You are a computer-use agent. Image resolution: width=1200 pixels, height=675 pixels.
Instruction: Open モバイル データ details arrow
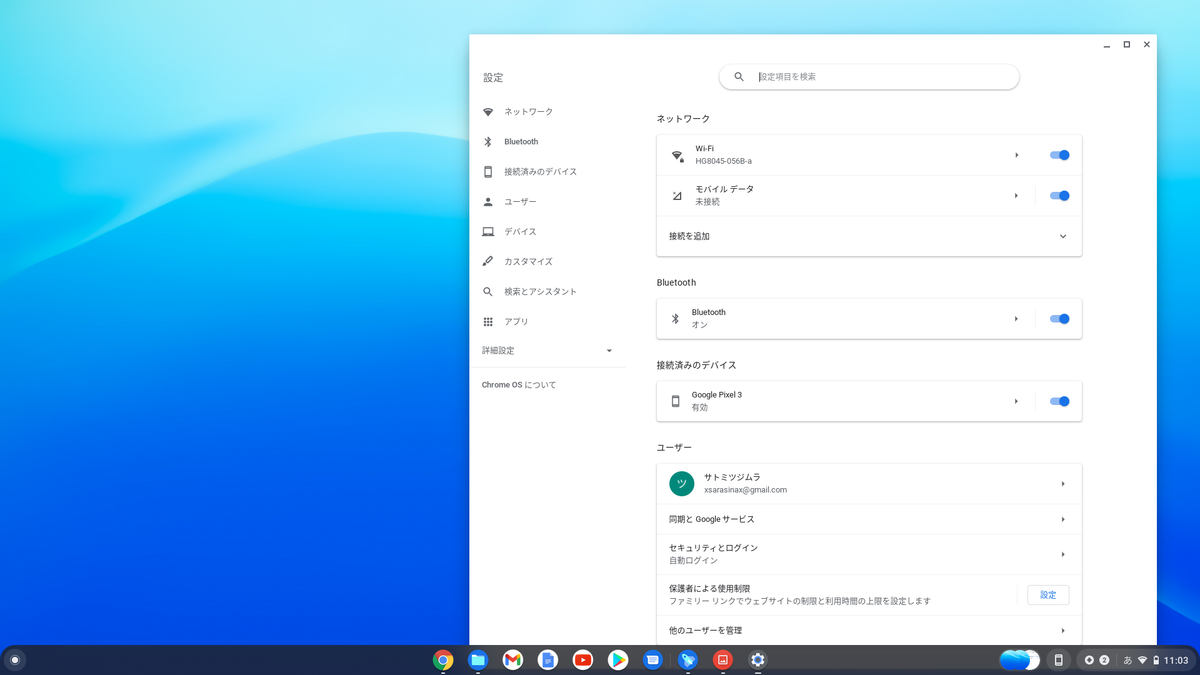click(1016, 196)
